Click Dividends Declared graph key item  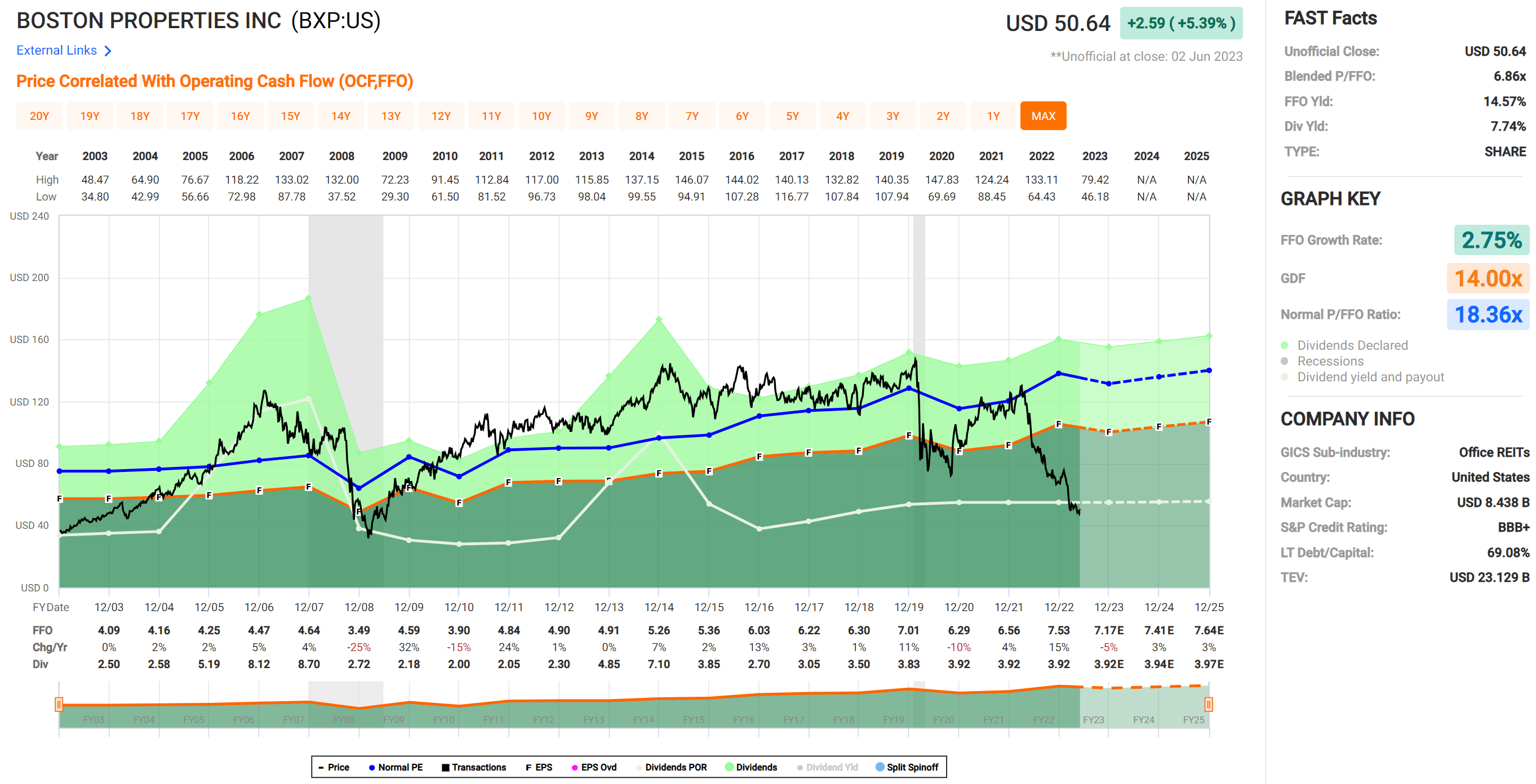[x=1344, y=345]
